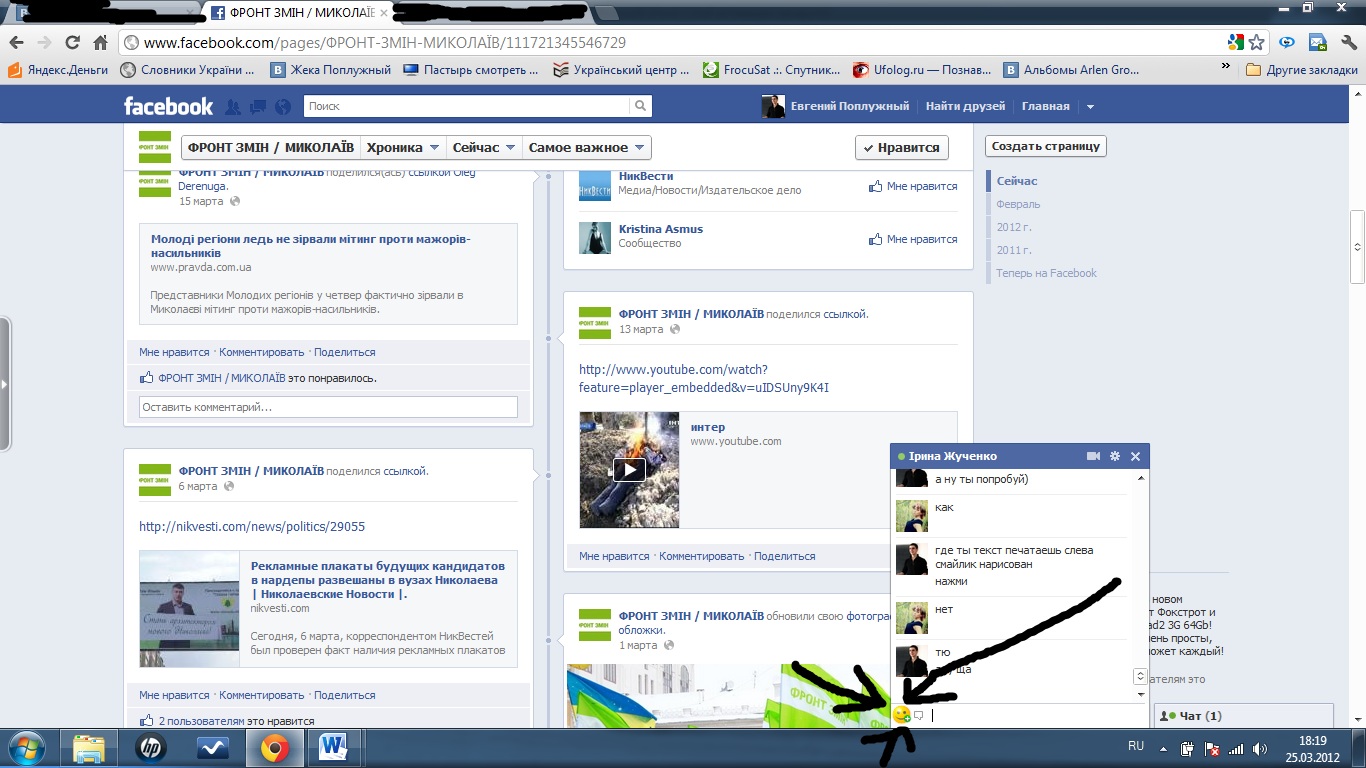Click the search magnifier button
This screenshot has width=1366, height=768.
point(641,106)
